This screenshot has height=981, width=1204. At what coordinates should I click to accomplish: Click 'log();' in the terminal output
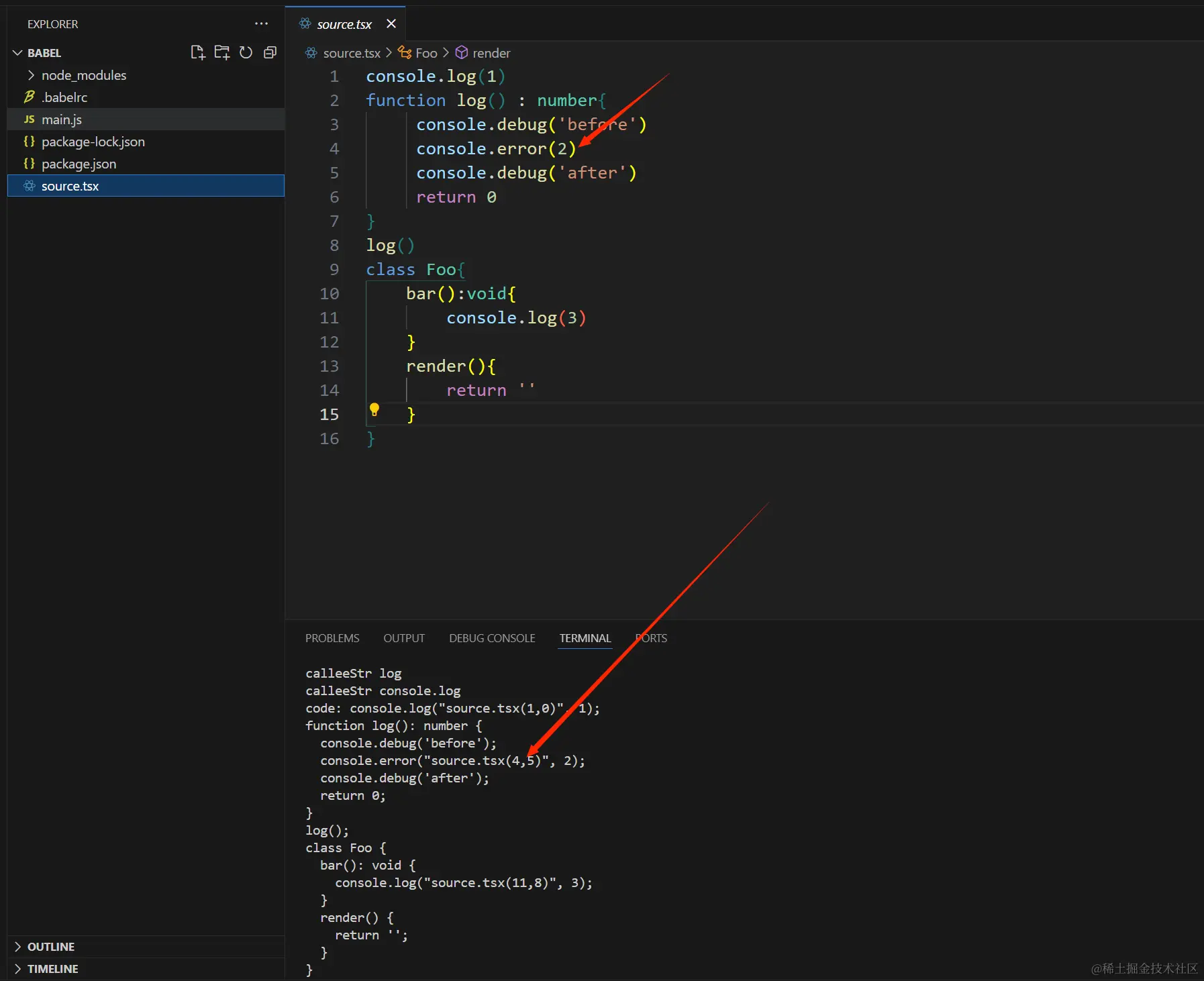click(328, 830)
